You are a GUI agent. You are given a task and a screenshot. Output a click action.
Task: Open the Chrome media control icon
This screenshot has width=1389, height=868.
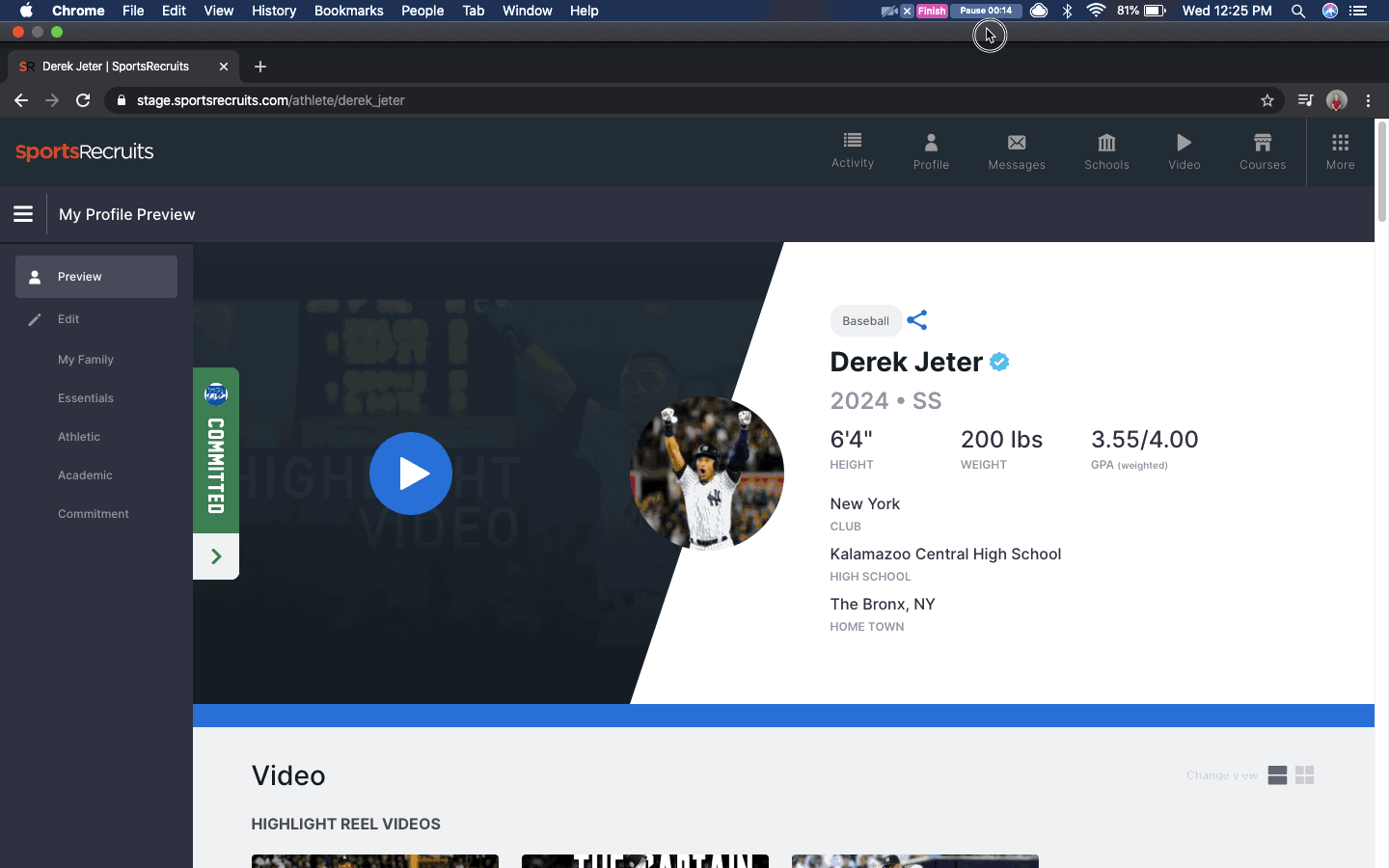point(1305,100)
